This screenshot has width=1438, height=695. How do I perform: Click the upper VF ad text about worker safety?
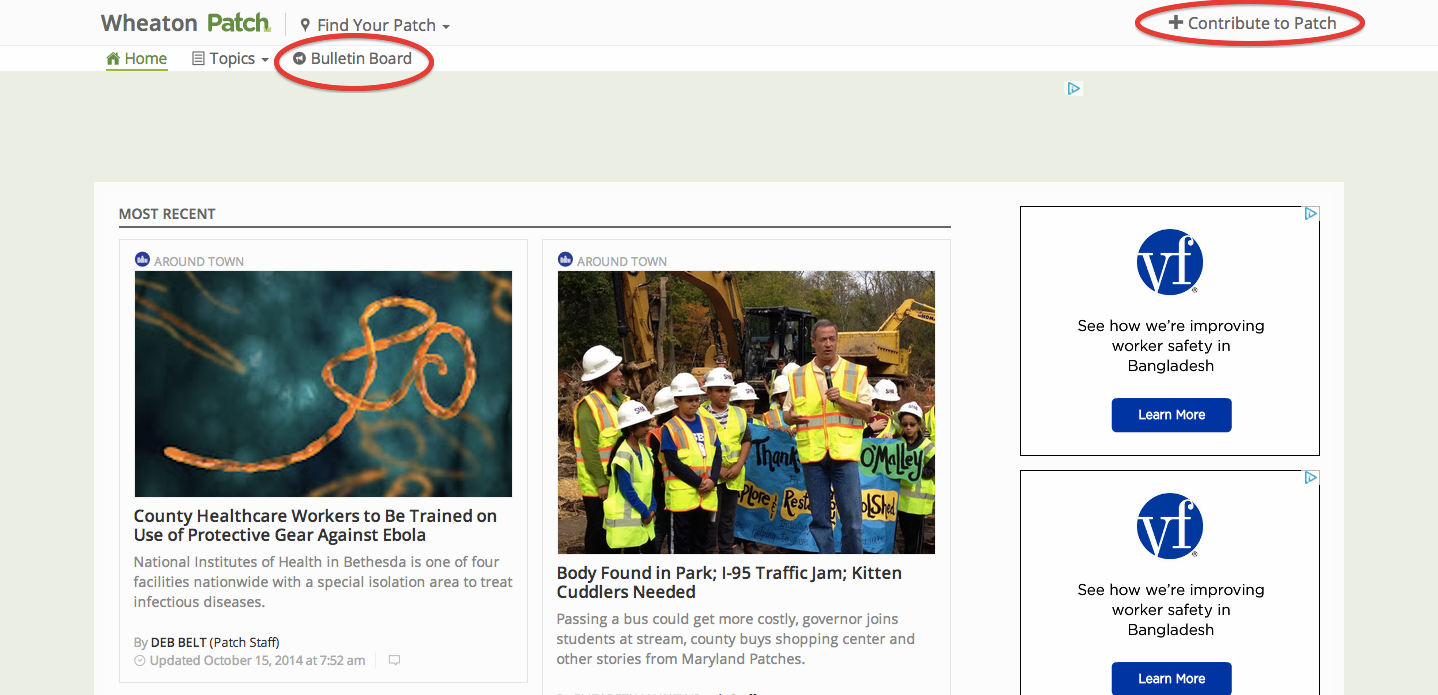(1171, 346)
